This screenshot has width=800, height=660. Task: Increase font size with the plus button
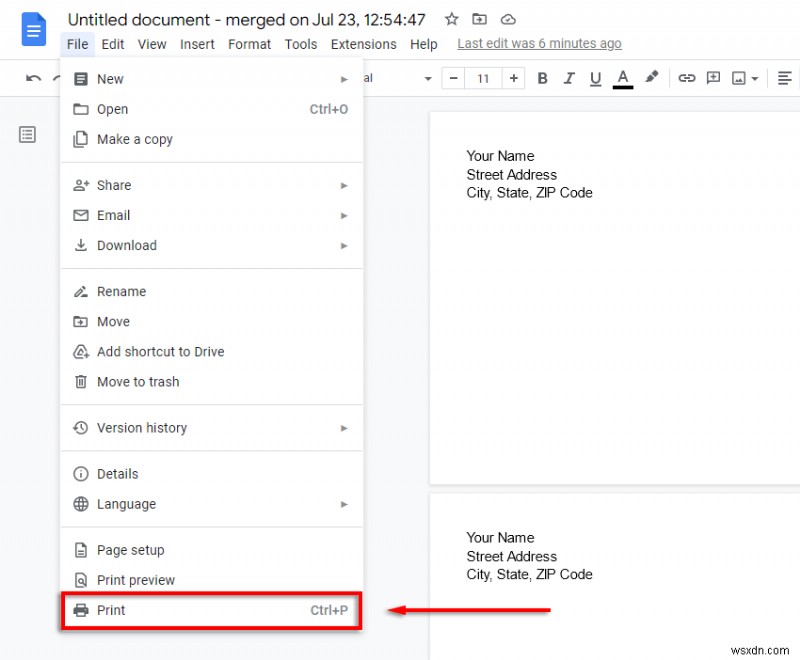tap(514, 77)
